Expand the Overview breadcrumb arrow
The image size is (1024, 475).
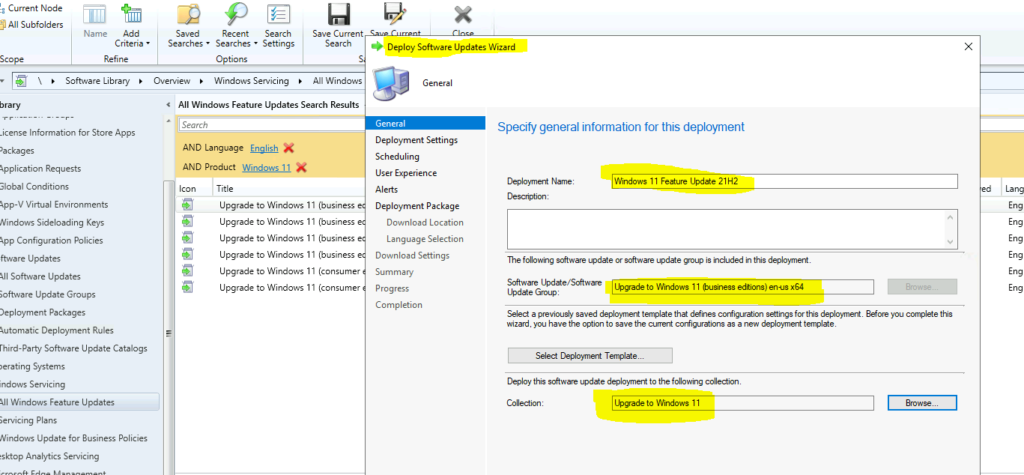pyautogui.click(x=202, y=81)
